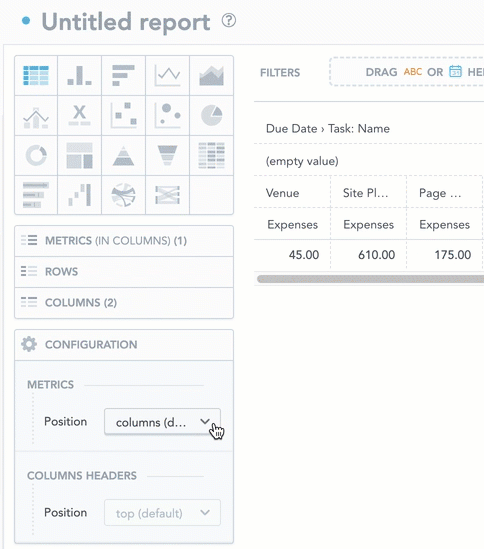This screenshot has height=549, width=484.
Task: Select the Line chart visualization
Action: (167, 75)
